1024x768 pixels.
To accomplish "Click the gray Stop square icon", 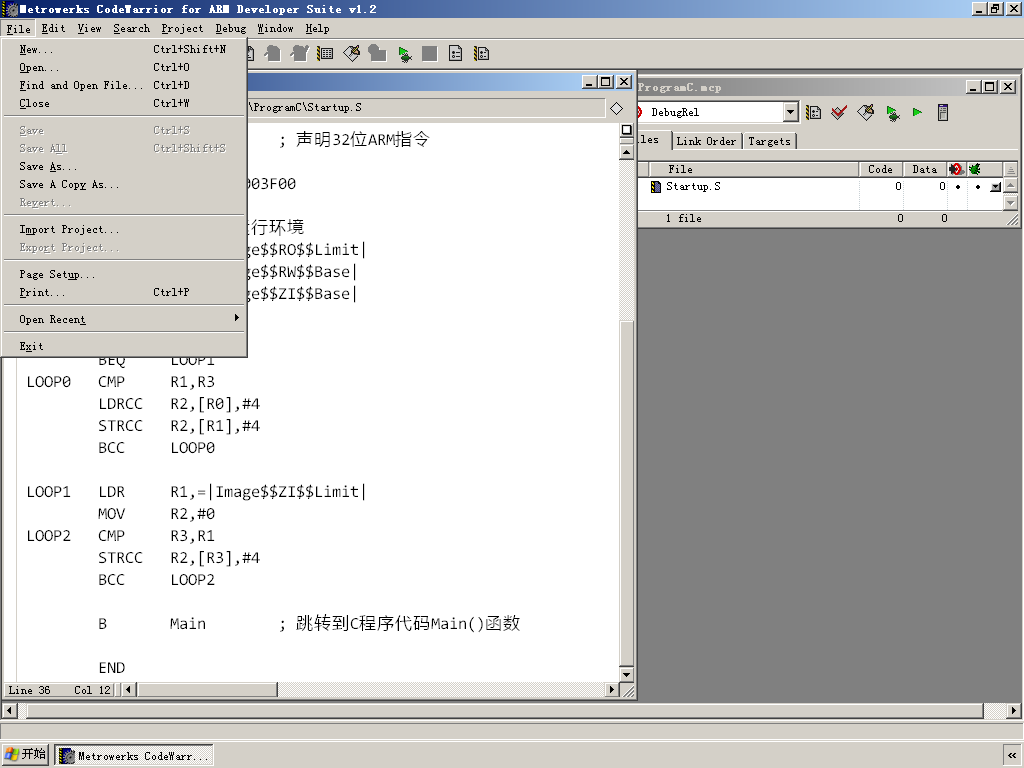I will pos(430,54).
